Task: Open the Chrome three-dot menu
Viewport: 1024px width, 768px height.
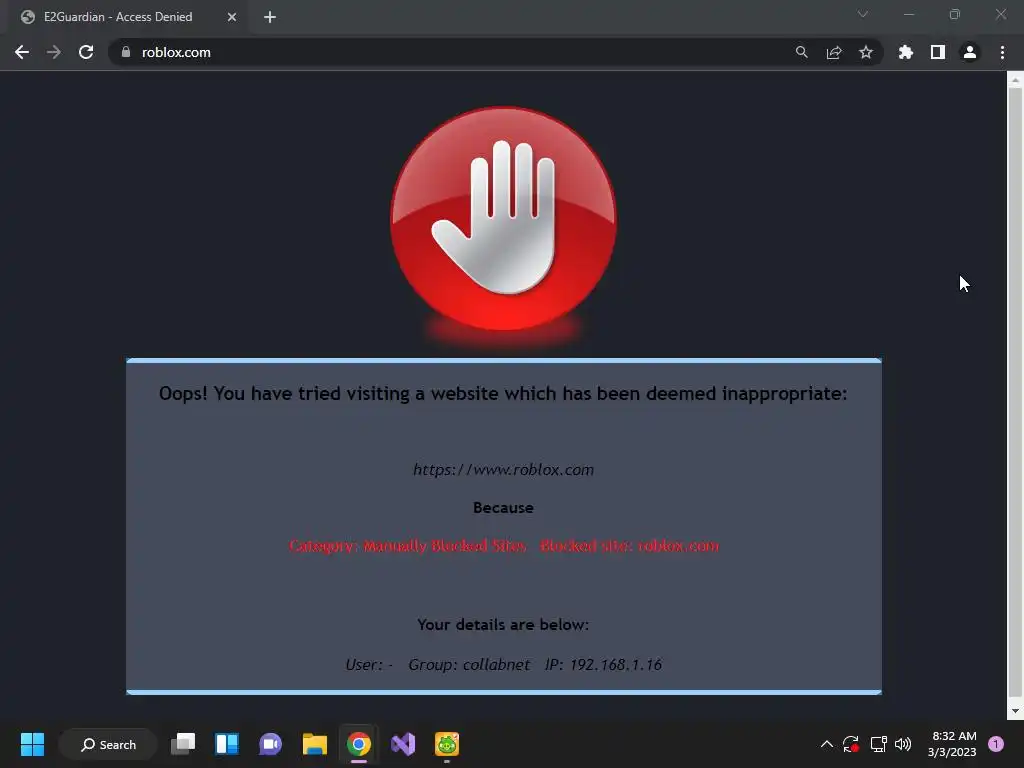Action: (1002, 52)
